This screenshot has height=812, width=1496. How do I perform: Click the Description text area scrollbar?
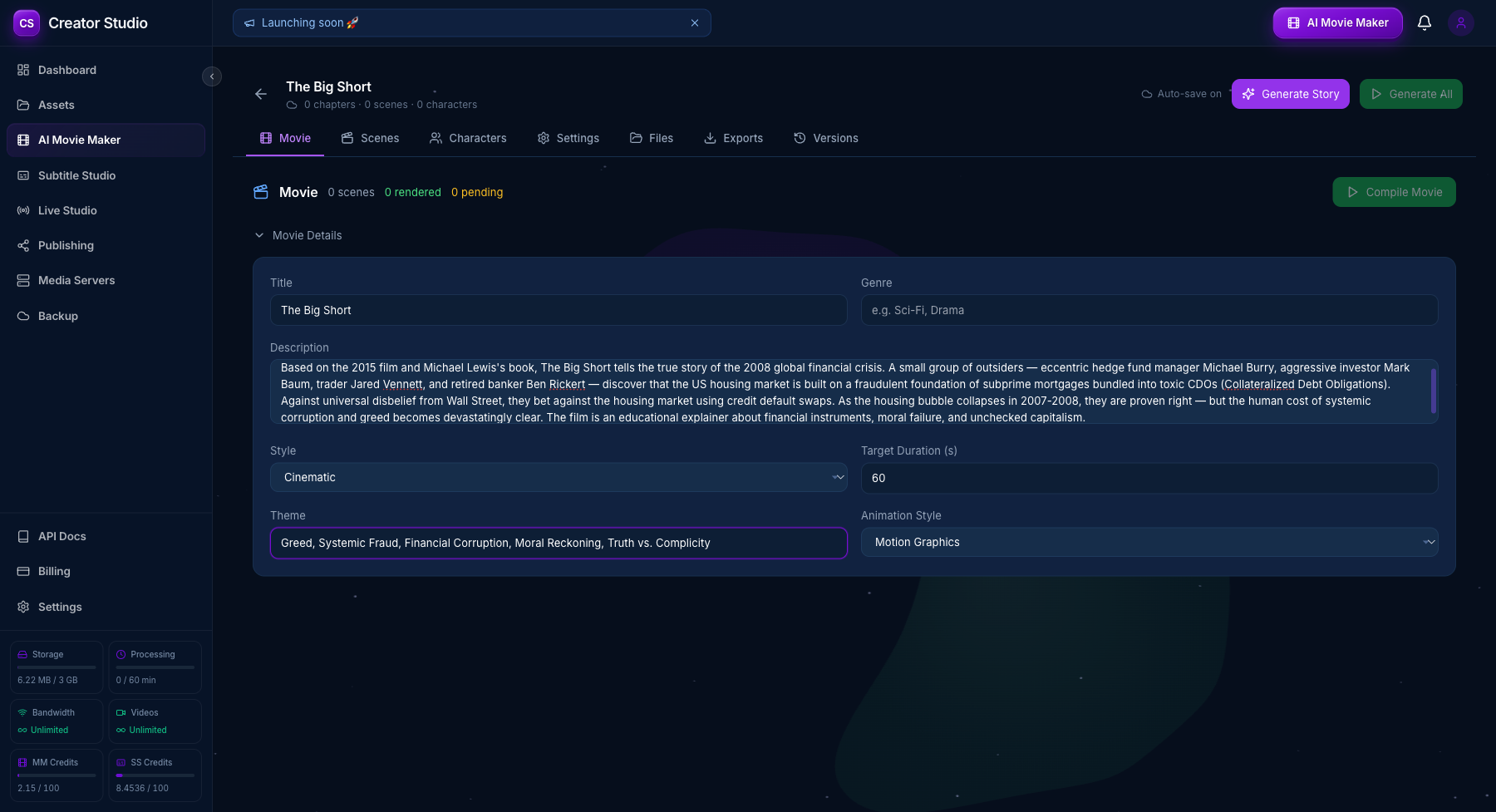point(1434,391)
